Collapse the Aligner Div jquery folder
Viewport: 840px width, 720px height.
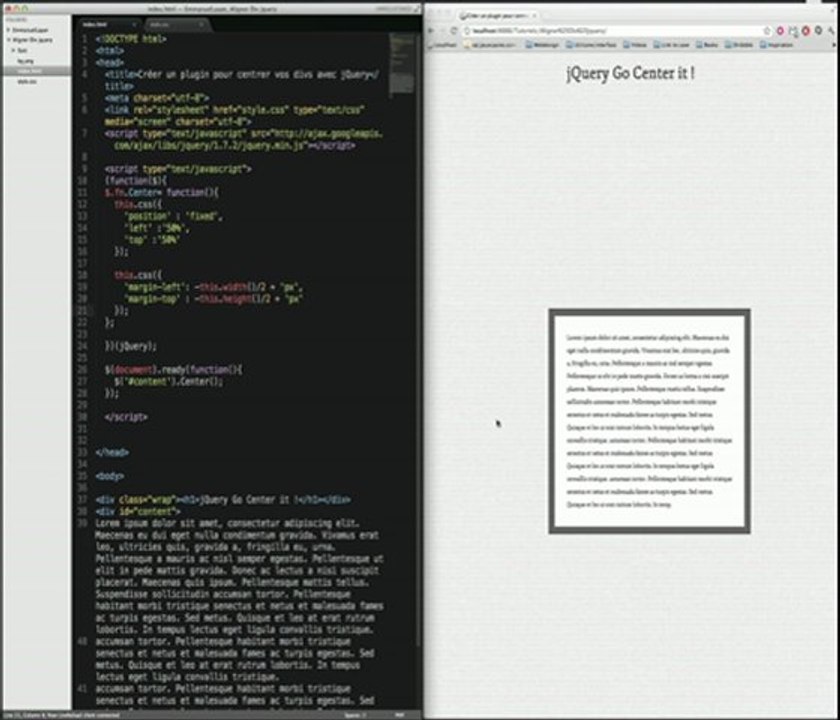pyautogui.click(x=8, y=40)
